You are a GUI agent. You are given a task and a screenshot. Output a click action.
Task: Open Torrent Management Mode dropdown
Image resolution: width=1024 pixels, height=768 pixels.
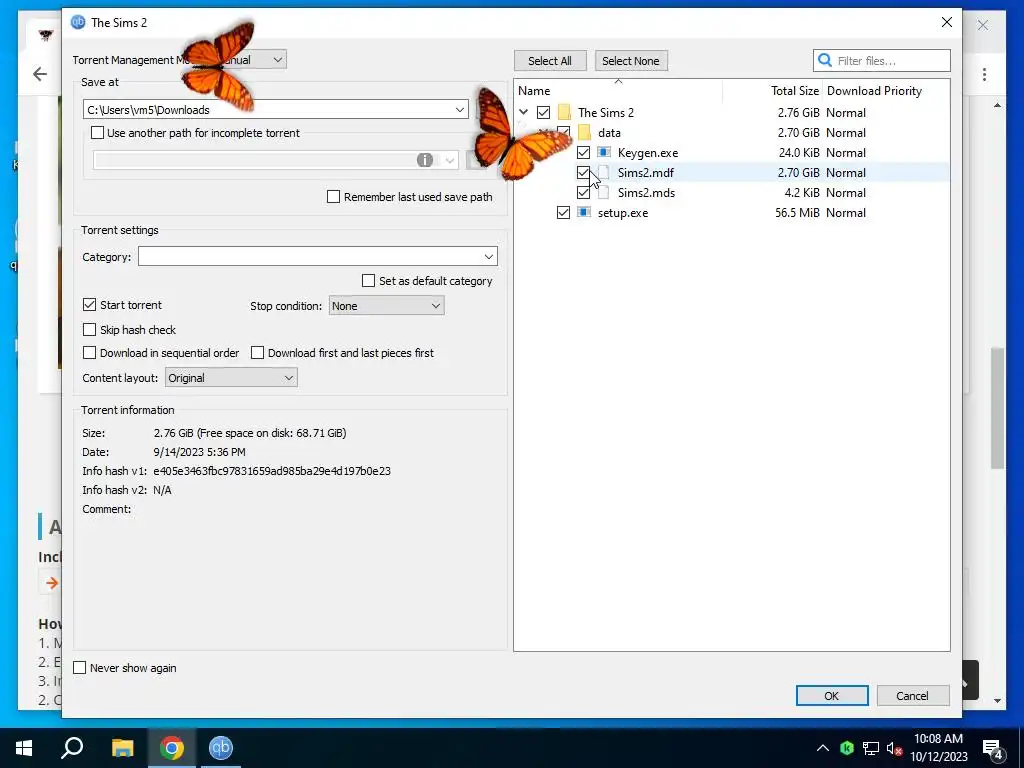[x=278, y=59]
